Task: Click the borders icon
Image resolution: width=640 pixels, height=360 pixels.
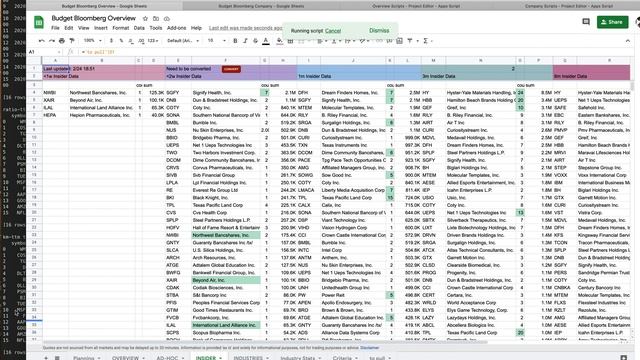Action: pos(290,41)
